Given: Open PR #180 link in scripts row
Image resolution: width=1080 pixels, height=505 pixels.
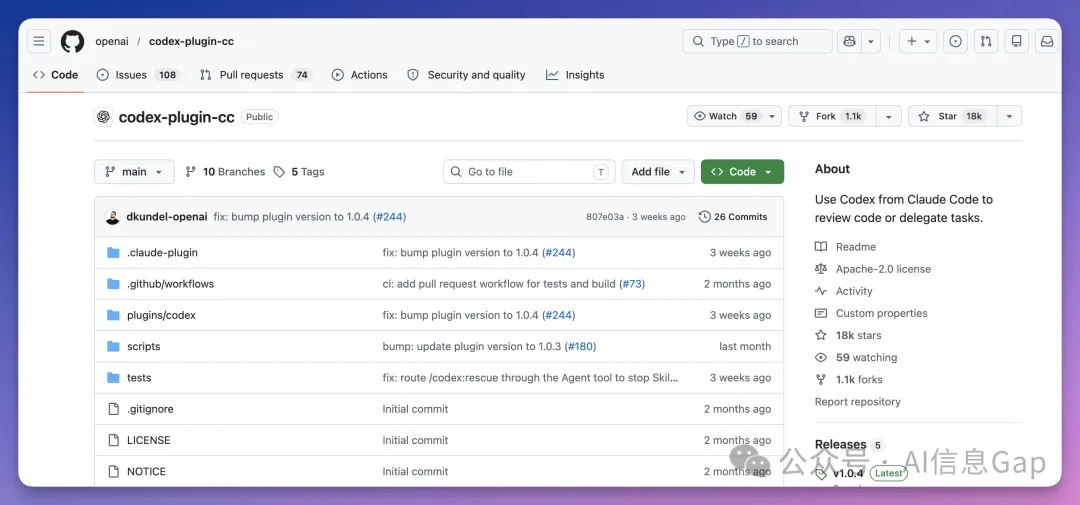Looking at the screenshot, I should point(580,347).
